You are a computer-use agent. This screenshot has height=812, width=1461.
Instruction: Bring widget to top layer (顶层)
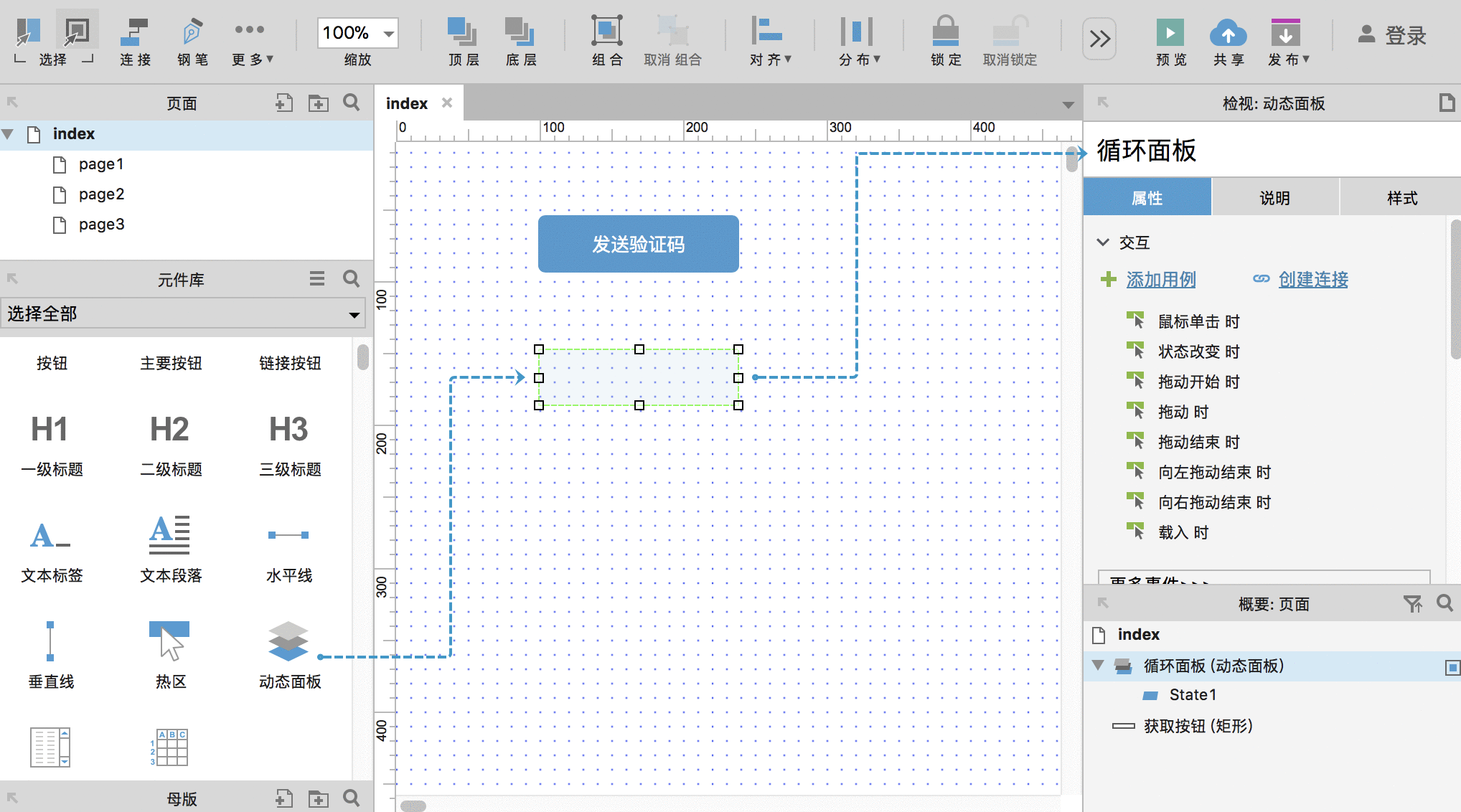463,42
